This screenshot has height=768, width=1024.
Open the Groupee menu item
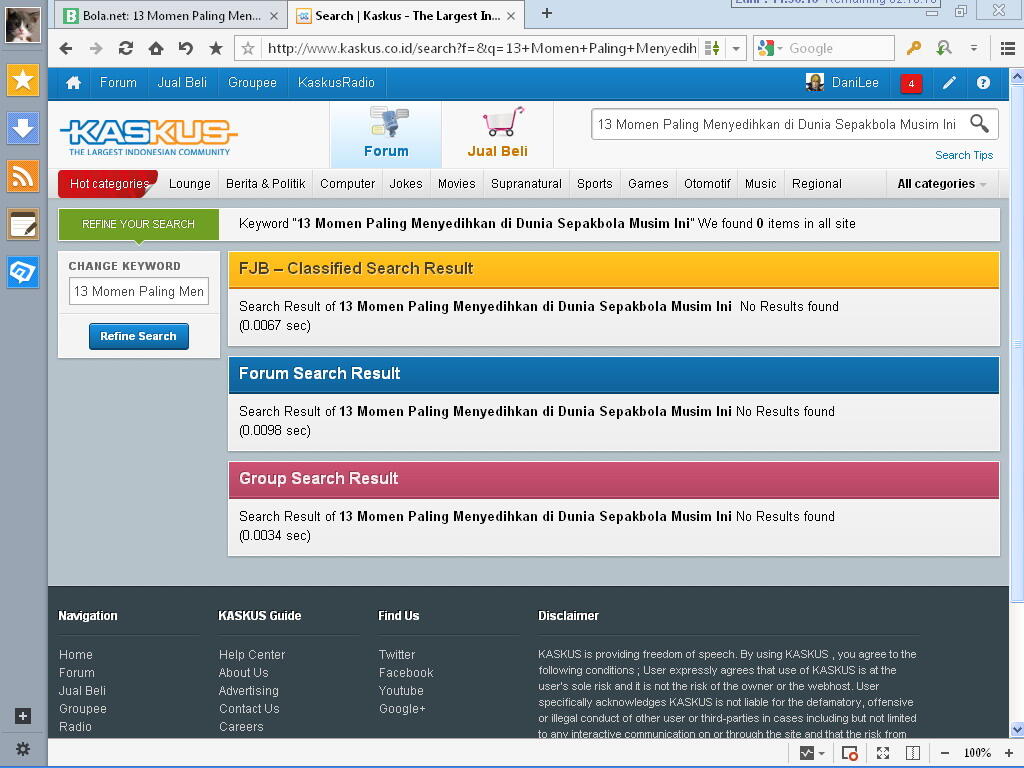252,83
